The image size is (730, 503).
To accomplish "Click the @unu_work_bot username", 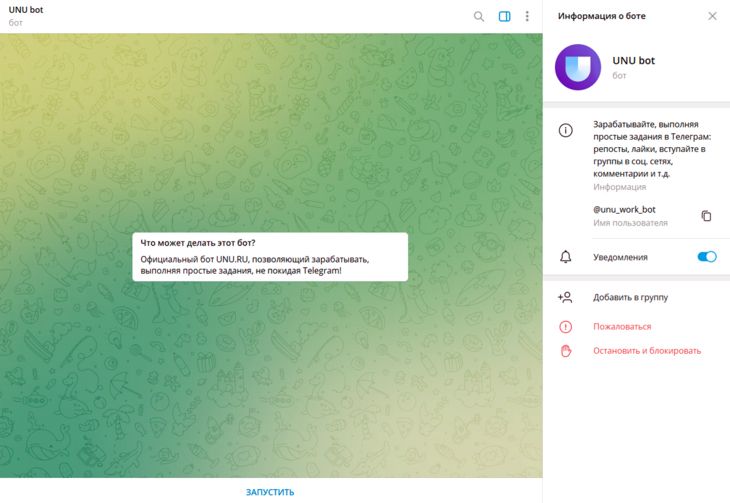I will (x=624, y=210).
